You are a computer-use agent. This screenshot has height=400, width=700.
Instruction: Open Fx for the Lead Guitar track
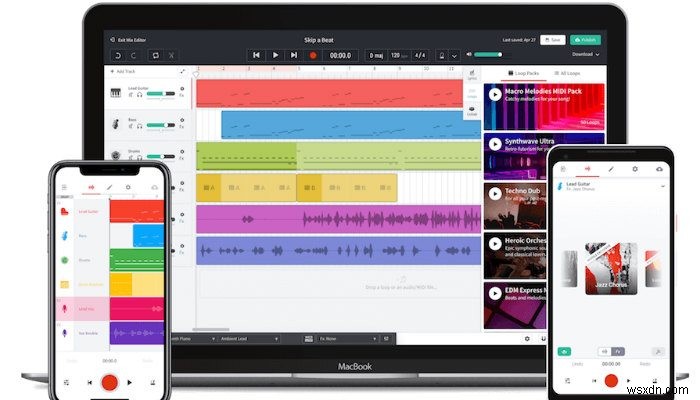pyautogui.click(x=182, y=96)
